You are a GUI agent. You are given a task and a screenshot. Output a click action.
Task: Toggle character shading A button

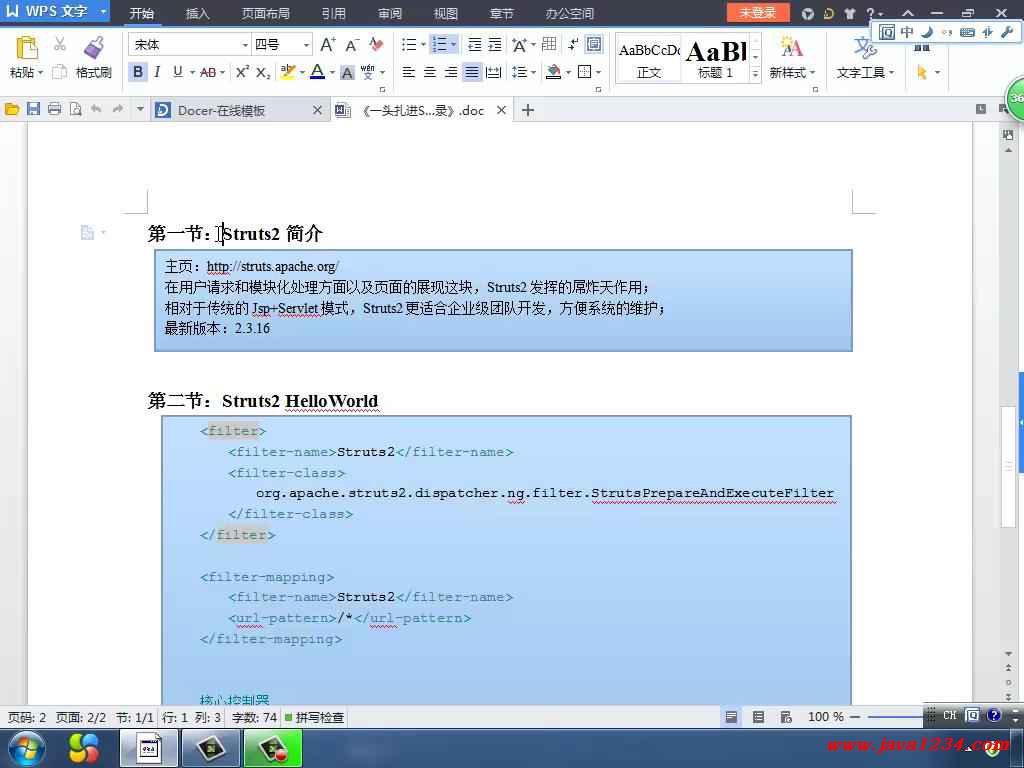[x=347, y=72]
